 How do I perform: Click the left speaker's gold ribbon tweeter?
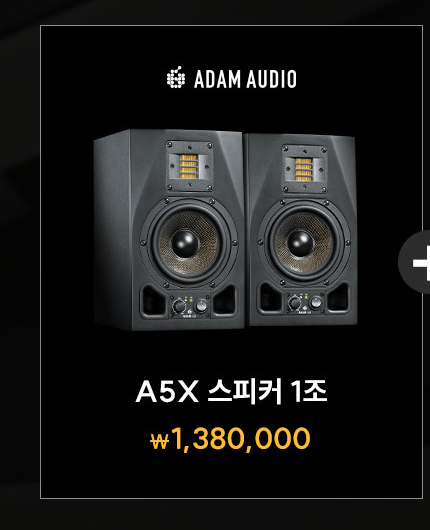click(188, 166)
